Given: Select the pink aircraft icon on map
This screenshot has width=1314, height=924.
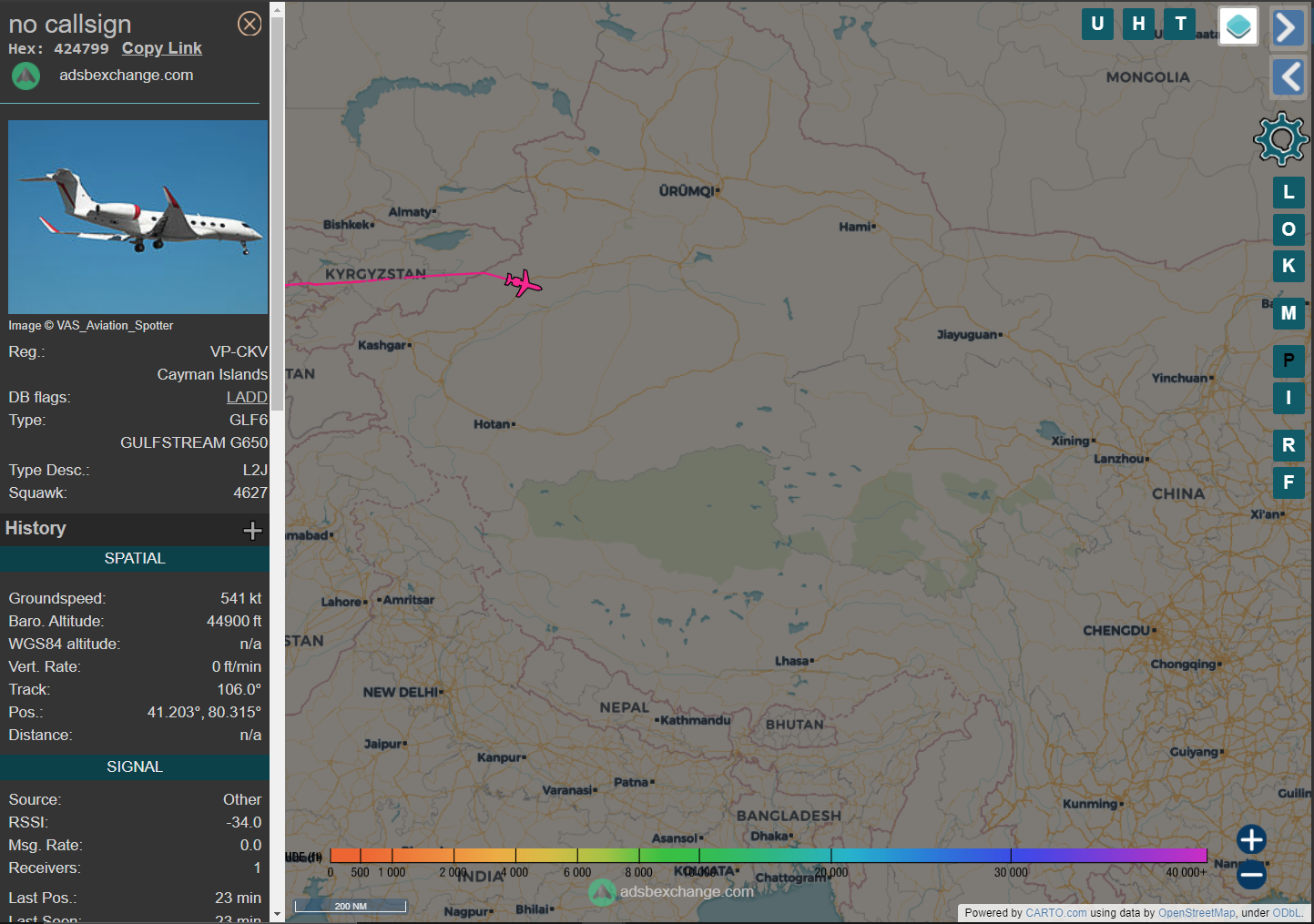Looking at the screenshot, I should point(523,283).
